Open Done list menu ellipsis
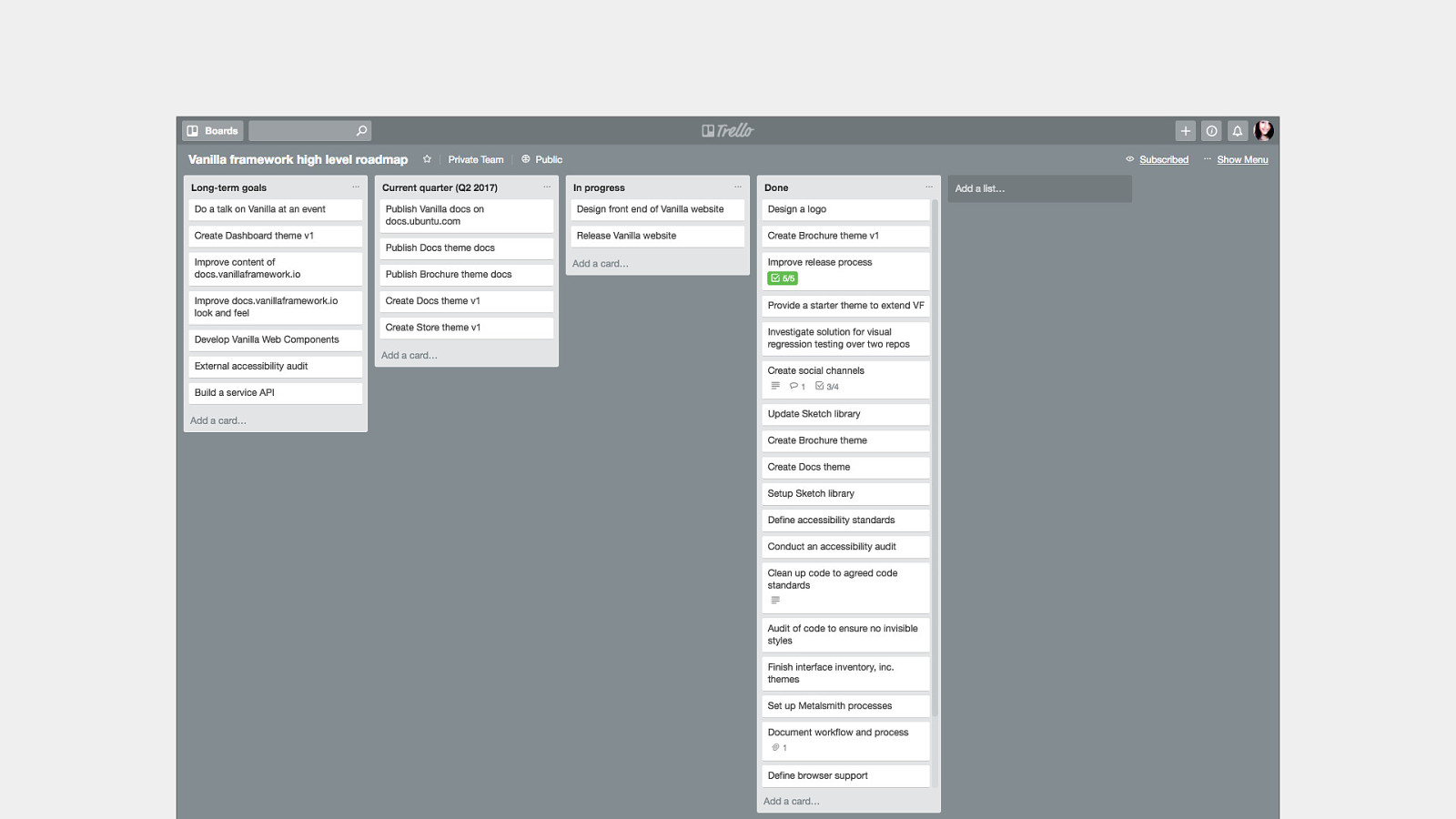 [x=929, y=187]
